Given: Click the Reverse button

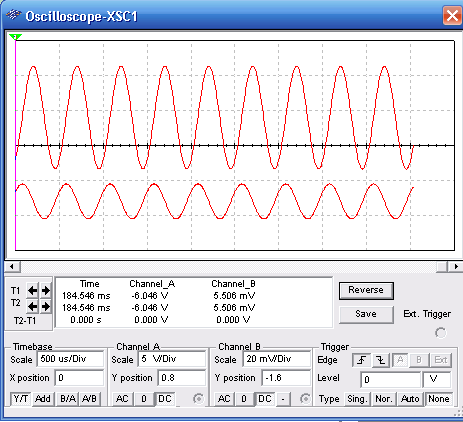Looking at the screenshot, I should point(366,291).
